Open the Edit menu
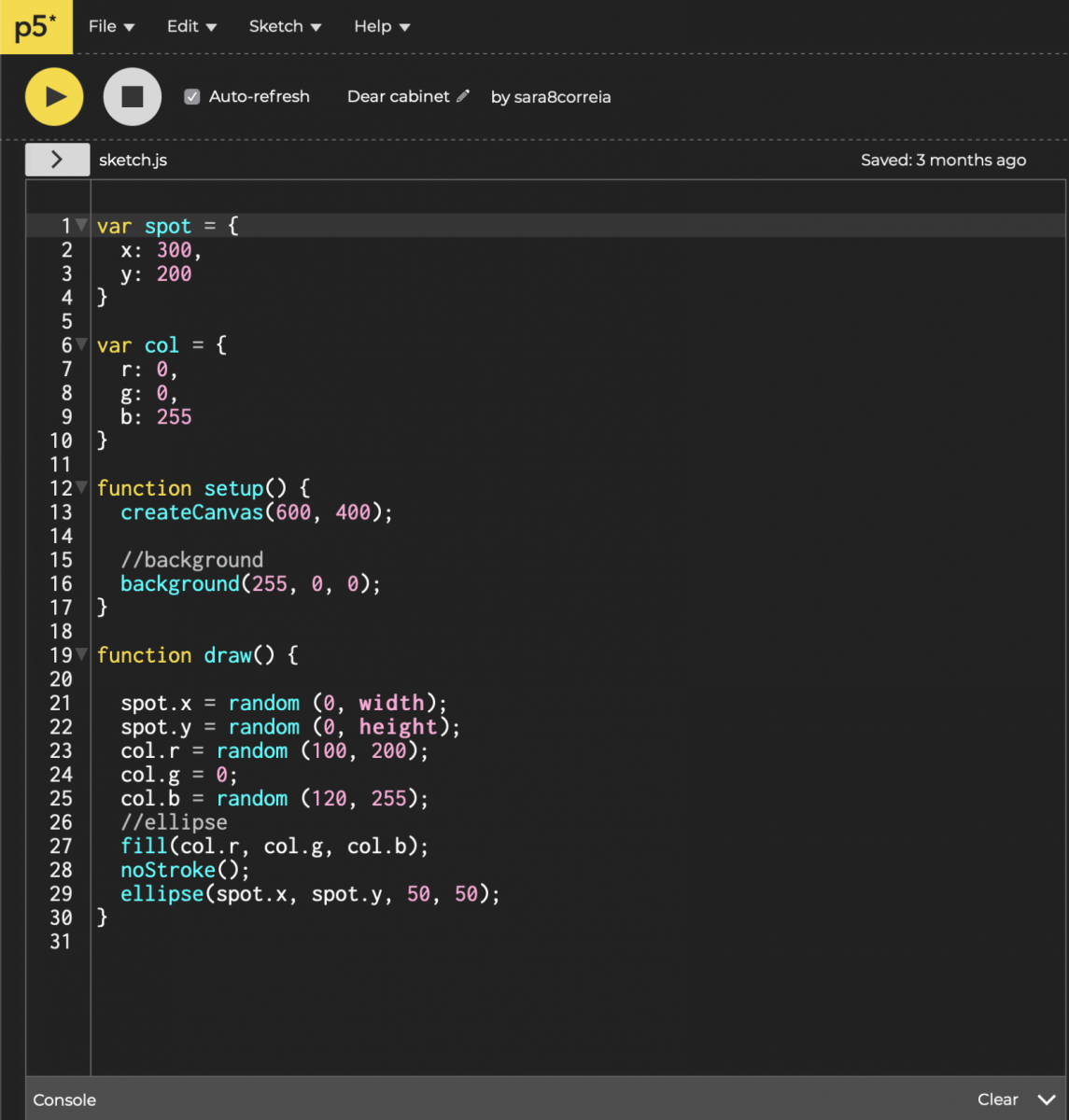Viewport: 1069px width, 1120px height. [x=191, y=26]
